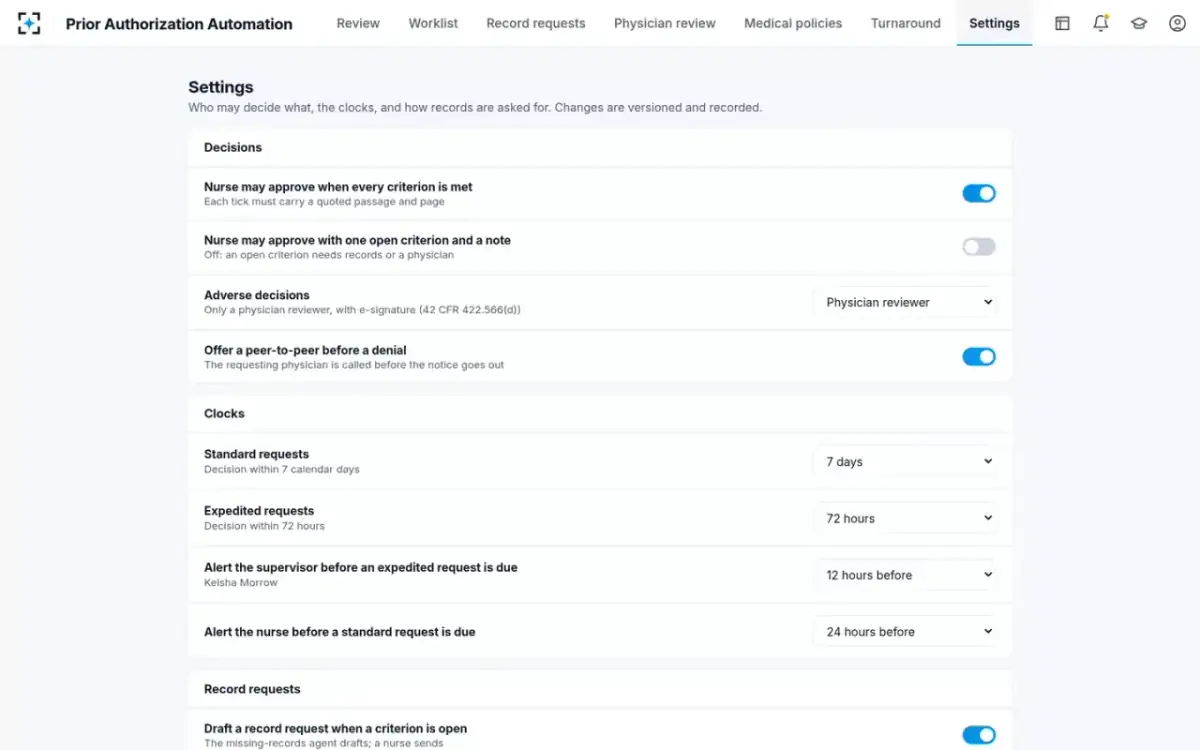Image resolution: width=1200 pixels, height=750 pixels.
Task: Expand the Standard requests 7 days dropdown
Action: (905, 462)
